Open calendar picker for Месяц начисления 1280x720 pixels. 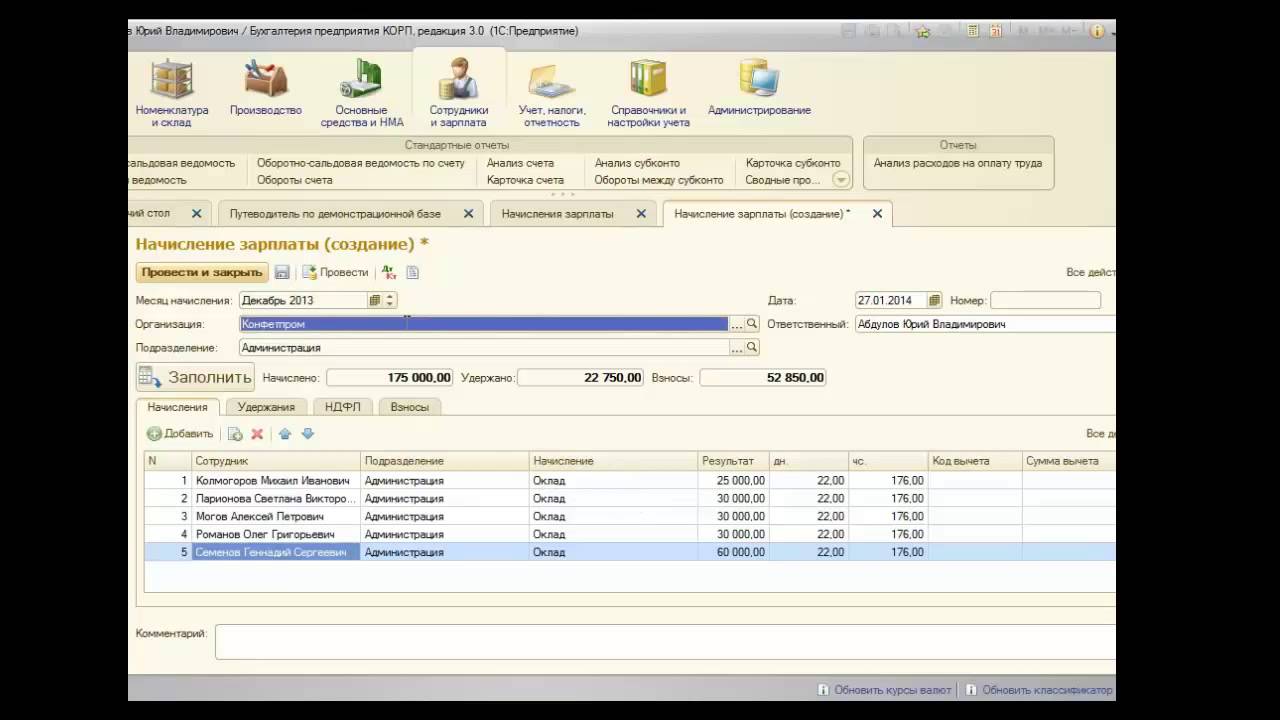(x=375, y=300)
